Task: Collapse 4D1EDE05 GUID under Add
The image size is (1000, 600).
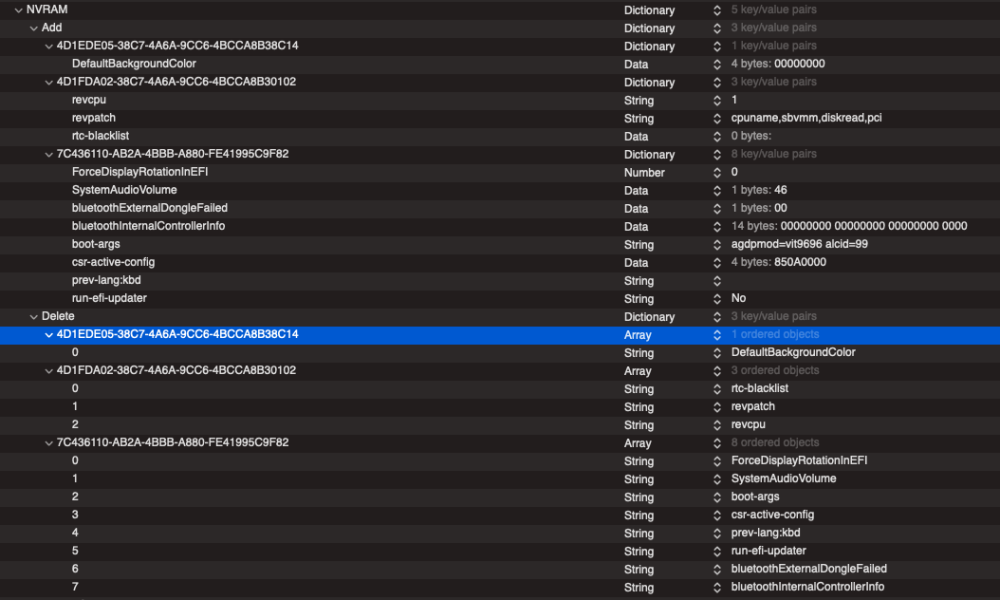Action: coord(49,46)
